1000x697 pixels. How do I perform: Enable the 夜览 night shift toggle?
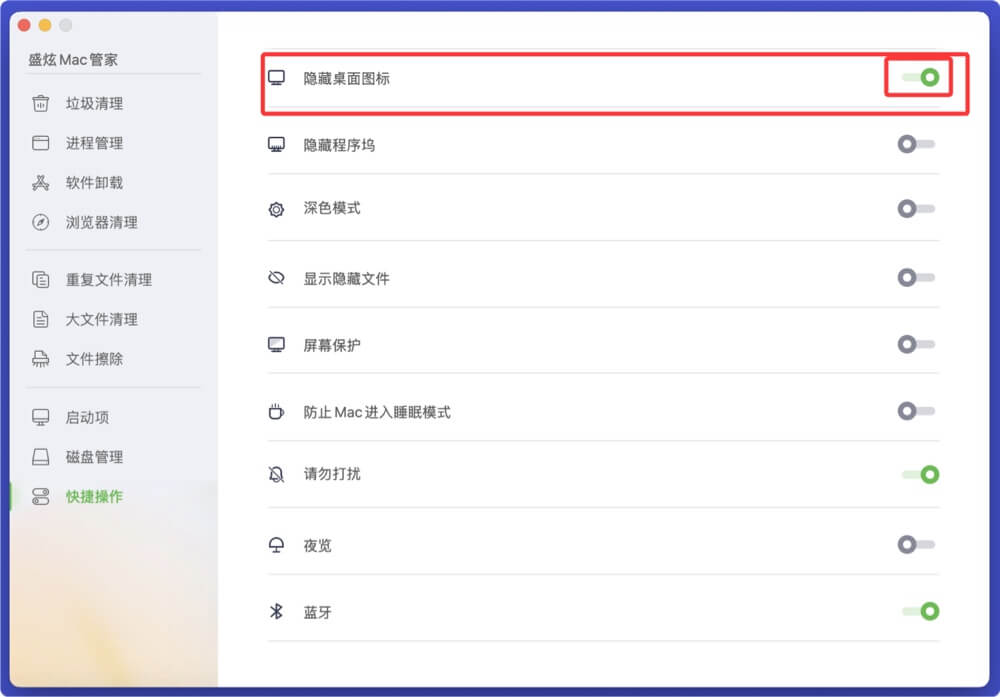pyautogui.click(x=917, y=545)
